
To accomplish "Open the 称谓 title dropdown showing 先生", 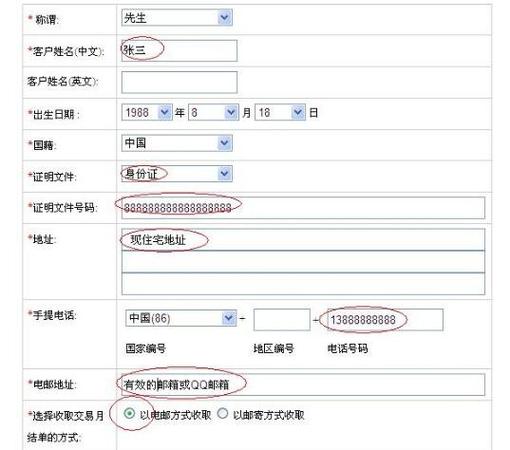I will click(x=177, y=18).
